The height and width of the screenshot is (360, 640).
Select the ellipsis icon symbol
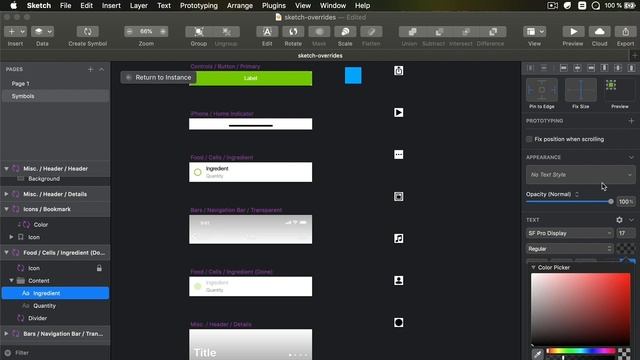click(x=399, y=155)
